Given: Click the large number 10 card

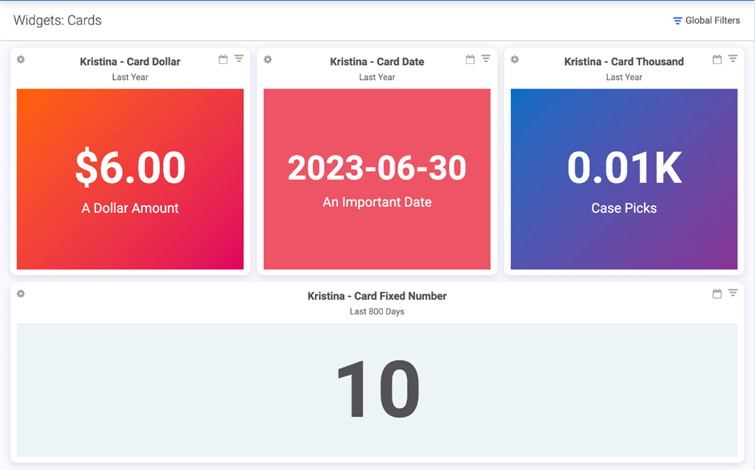Looking at the screenshot, I should 377,390.
